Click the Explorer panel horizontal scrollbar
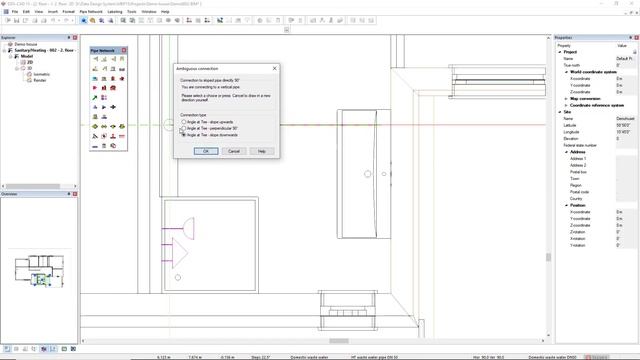Viewport: 640px width, 360px height. (32, 186)
